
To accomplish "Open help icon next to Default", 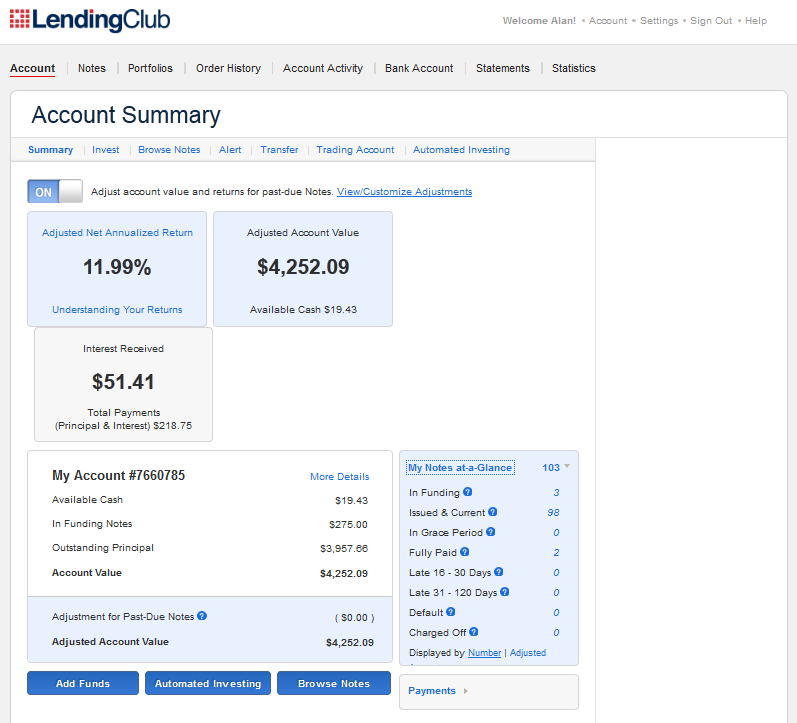I will point(450,612).
